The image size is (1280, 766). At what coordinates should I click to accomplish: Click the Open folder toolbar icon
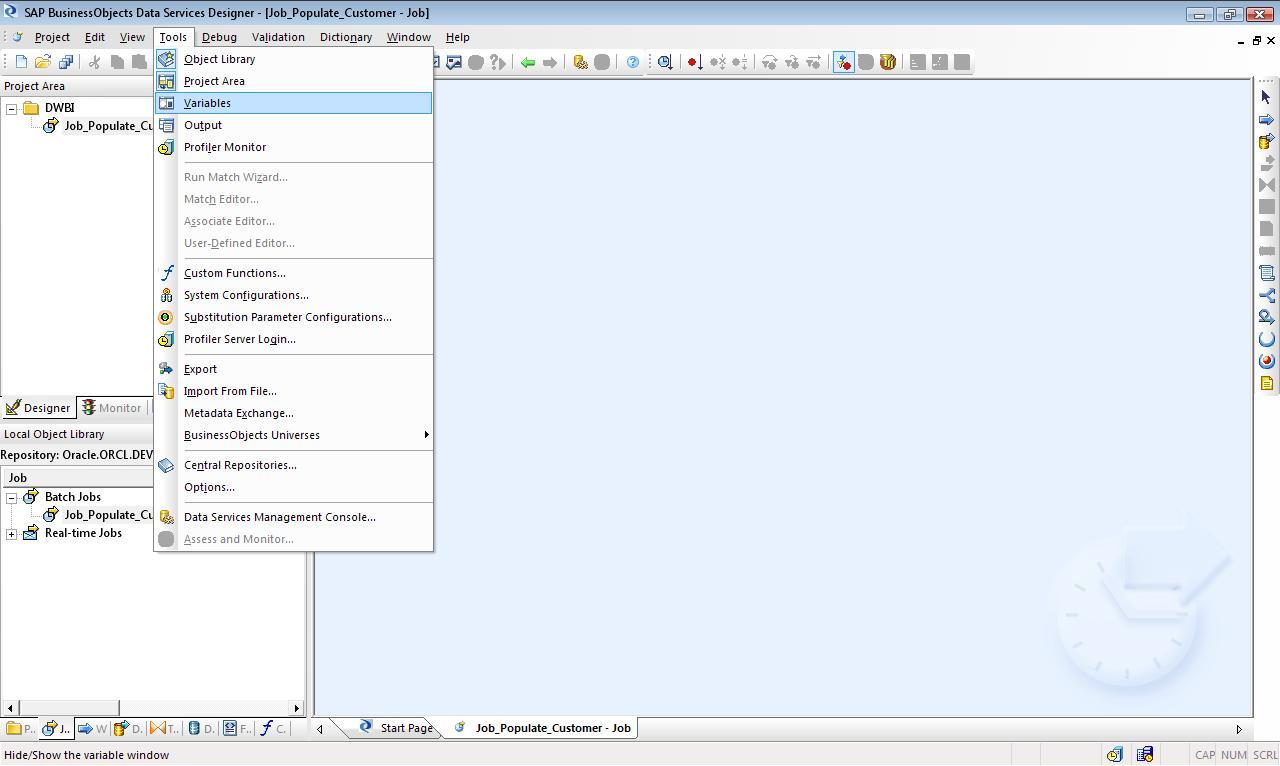click(43, 62)
